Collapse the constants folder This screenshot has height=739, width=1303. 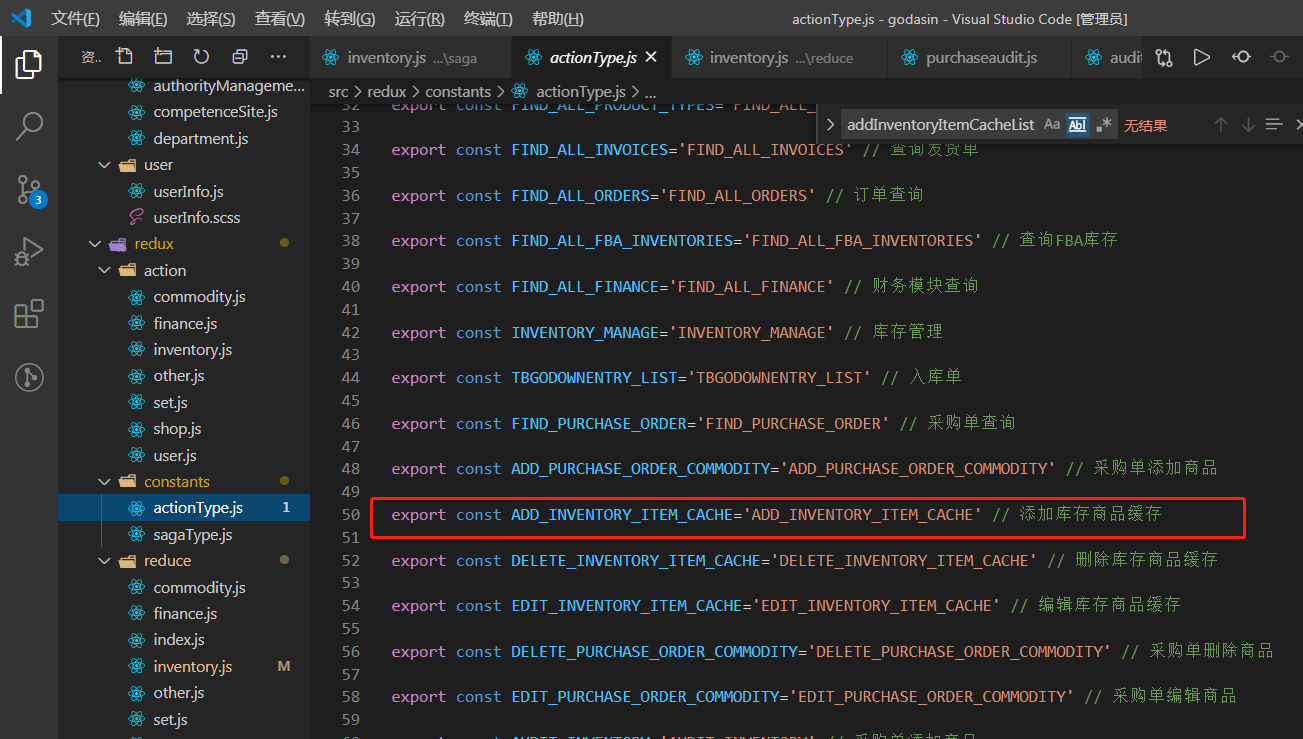tap(105, 482)
